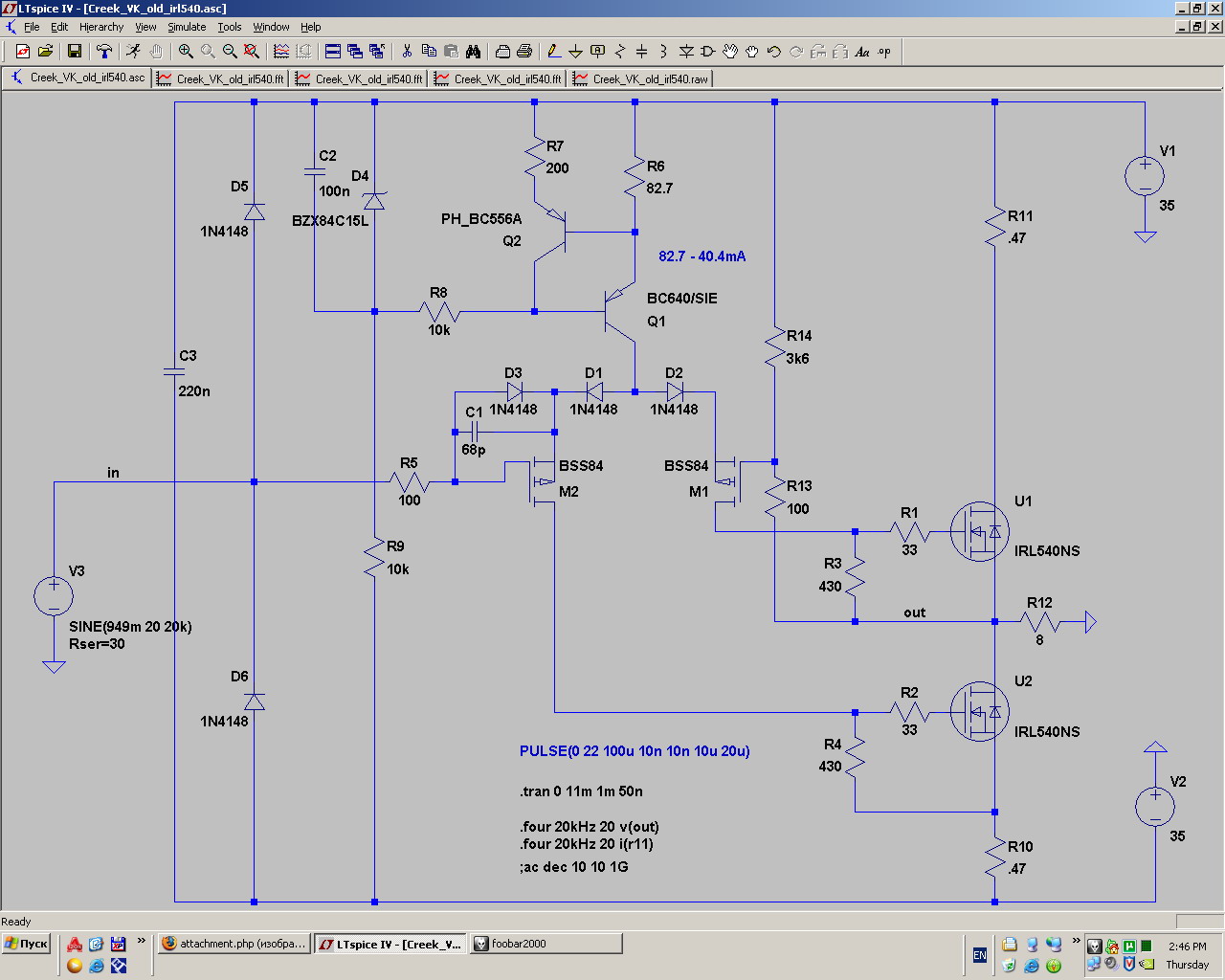Click the Tile Windows icon
The height and width of the screenshot is (980, 1225).
pyautogui.click(x=333, y=52)
